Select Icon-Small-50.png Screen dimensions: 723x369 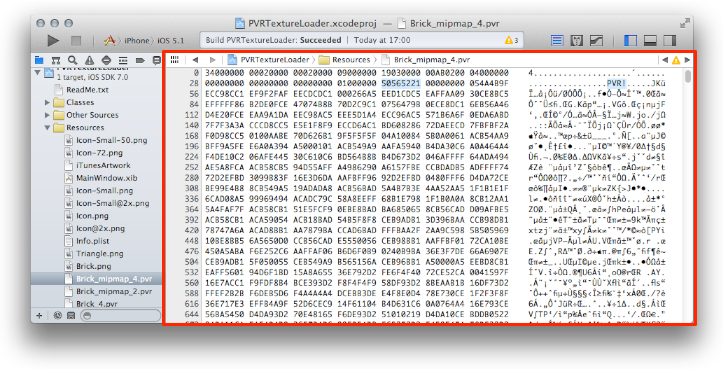(x=112, y=140)
